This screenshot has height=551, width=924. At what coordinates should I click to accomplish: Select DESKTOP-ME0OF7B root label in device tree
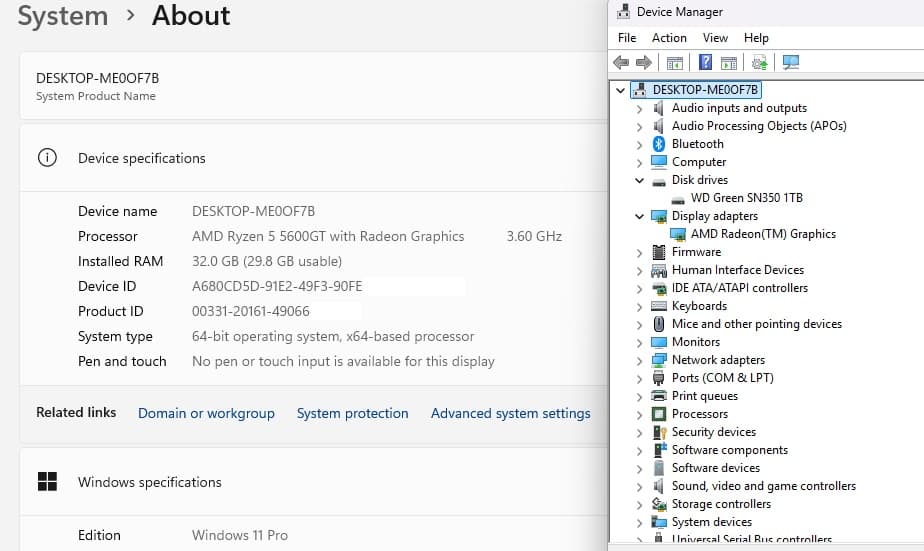[x=705, y=90]
